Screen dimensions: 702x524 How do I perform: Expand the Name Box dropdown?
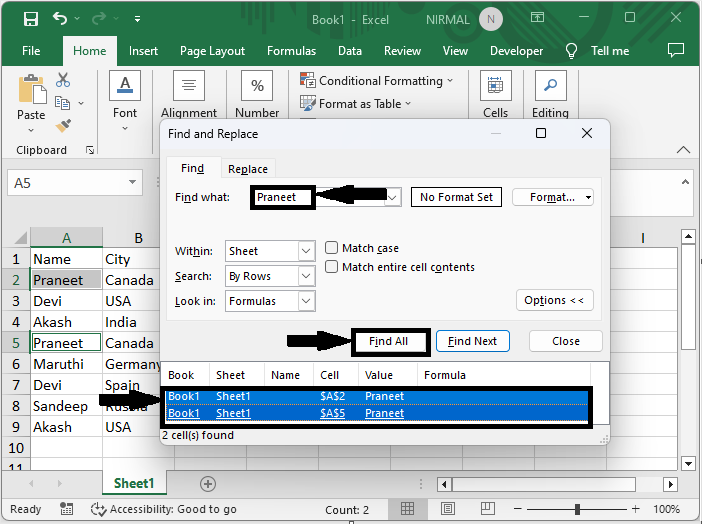132,182
